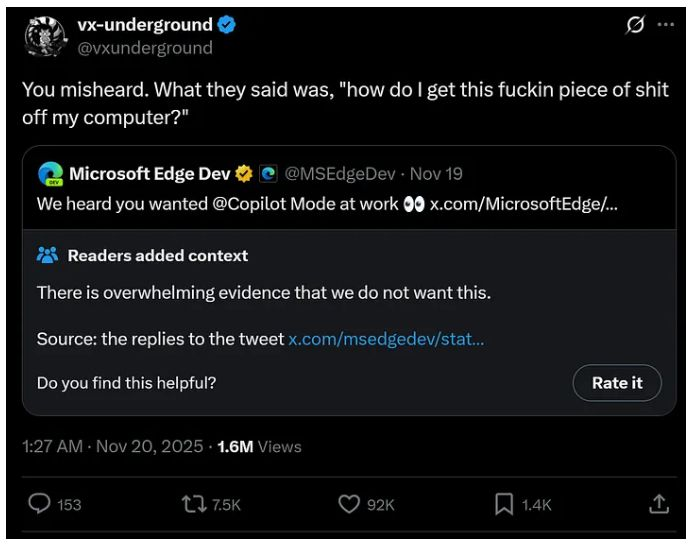
Task: Open the three-dot more options menu
Action: (x=665, y=27)
